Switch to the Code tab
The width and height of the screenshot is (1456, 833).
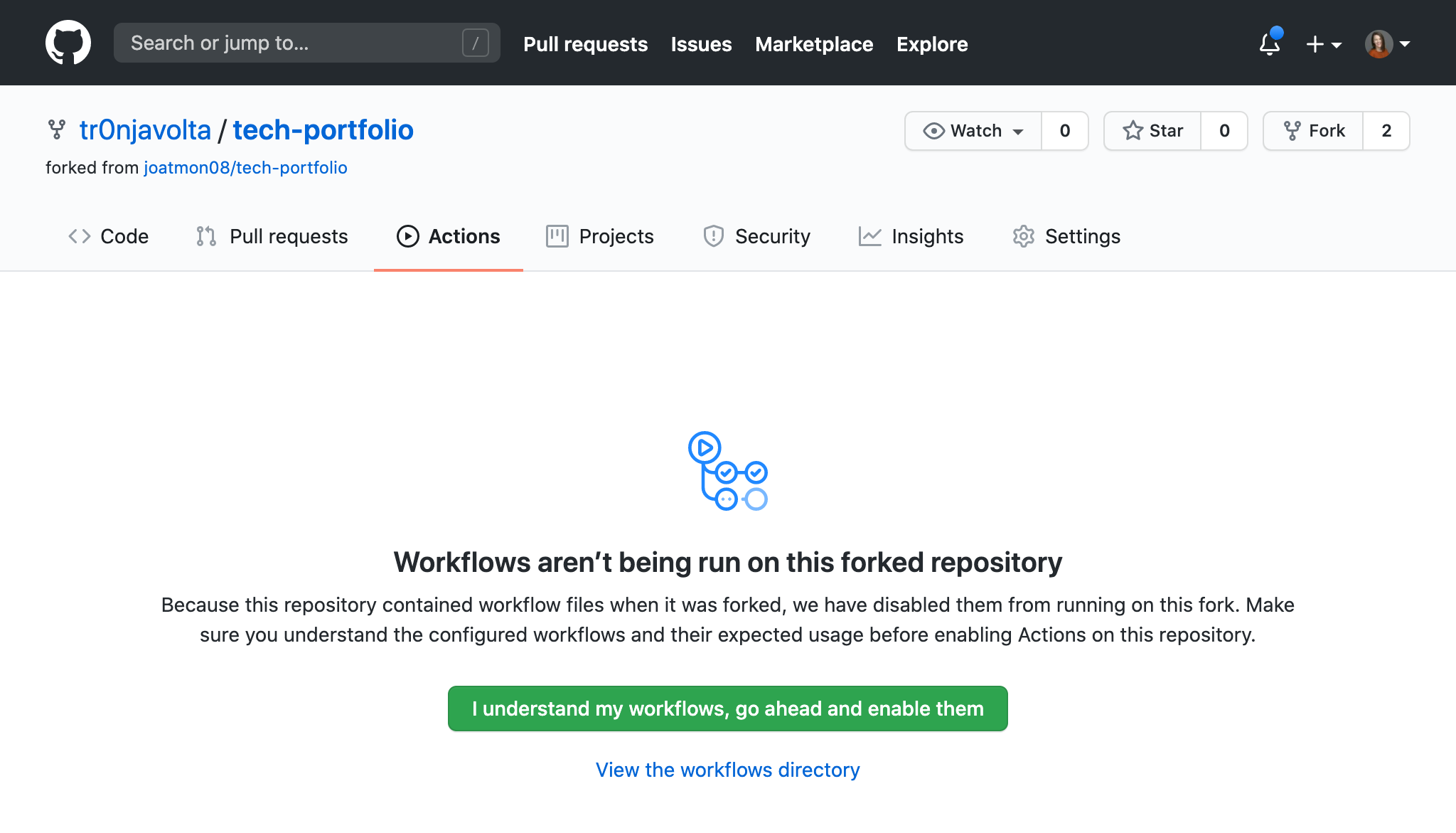[x=109, y=236]
